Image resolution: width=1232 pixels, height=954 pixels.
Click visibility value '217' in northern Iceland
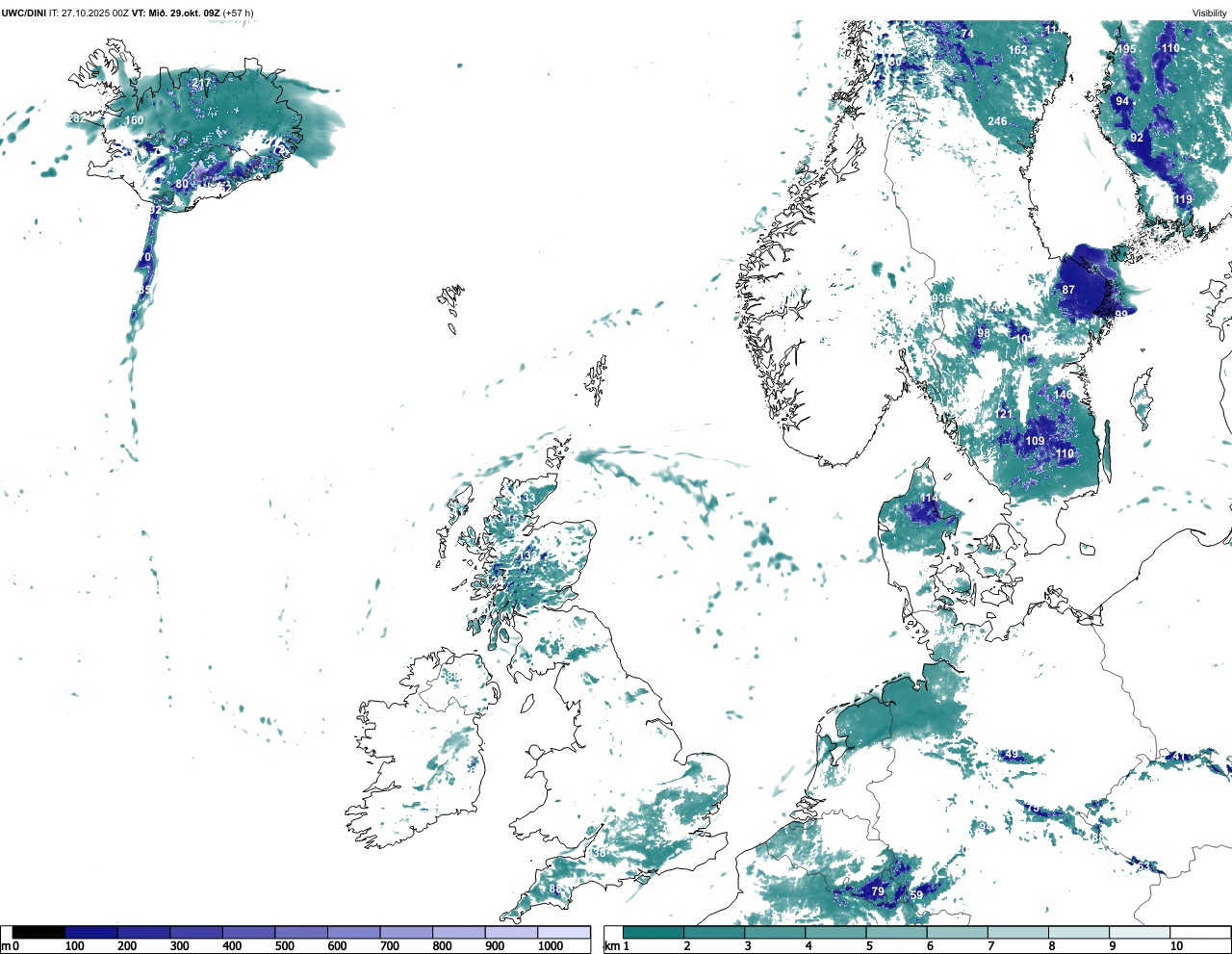[x=200, y=84]
